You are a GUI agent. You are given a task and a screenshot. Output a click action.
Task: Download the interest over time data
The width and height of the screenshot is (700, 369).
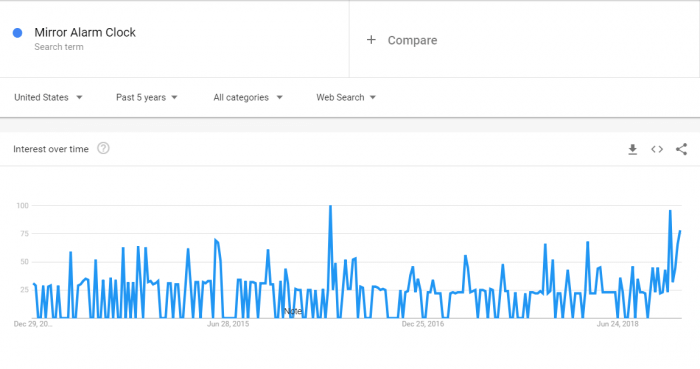[633, 149]
